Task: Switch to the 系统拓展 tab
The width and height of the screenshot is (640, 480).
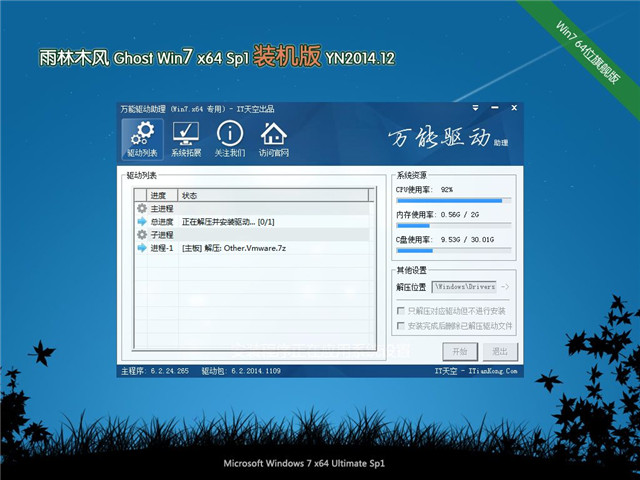Action: coord(186,139)
